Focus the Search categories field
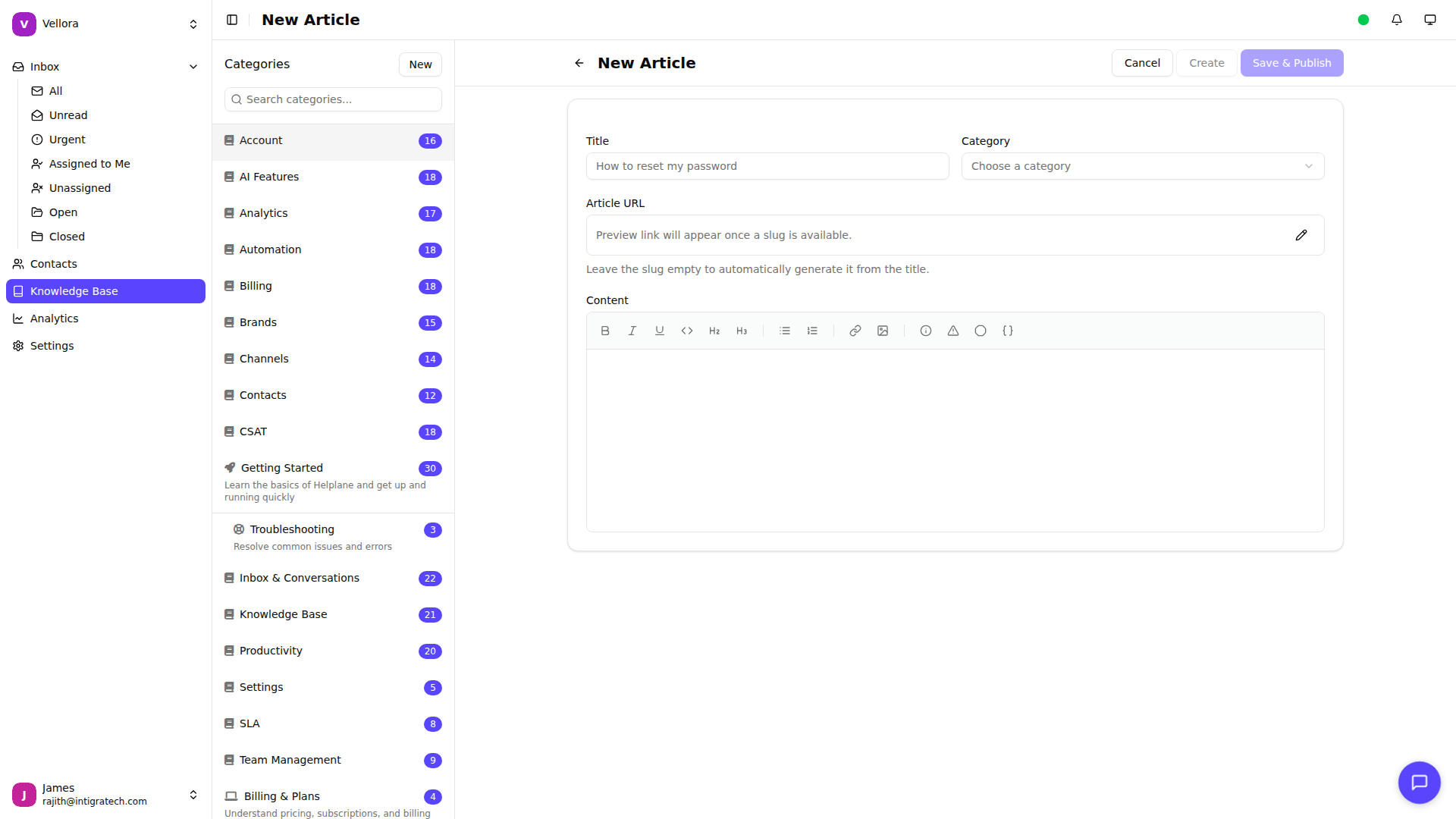The height and width of the screenshot is (819, 1456). coord(333,99)
